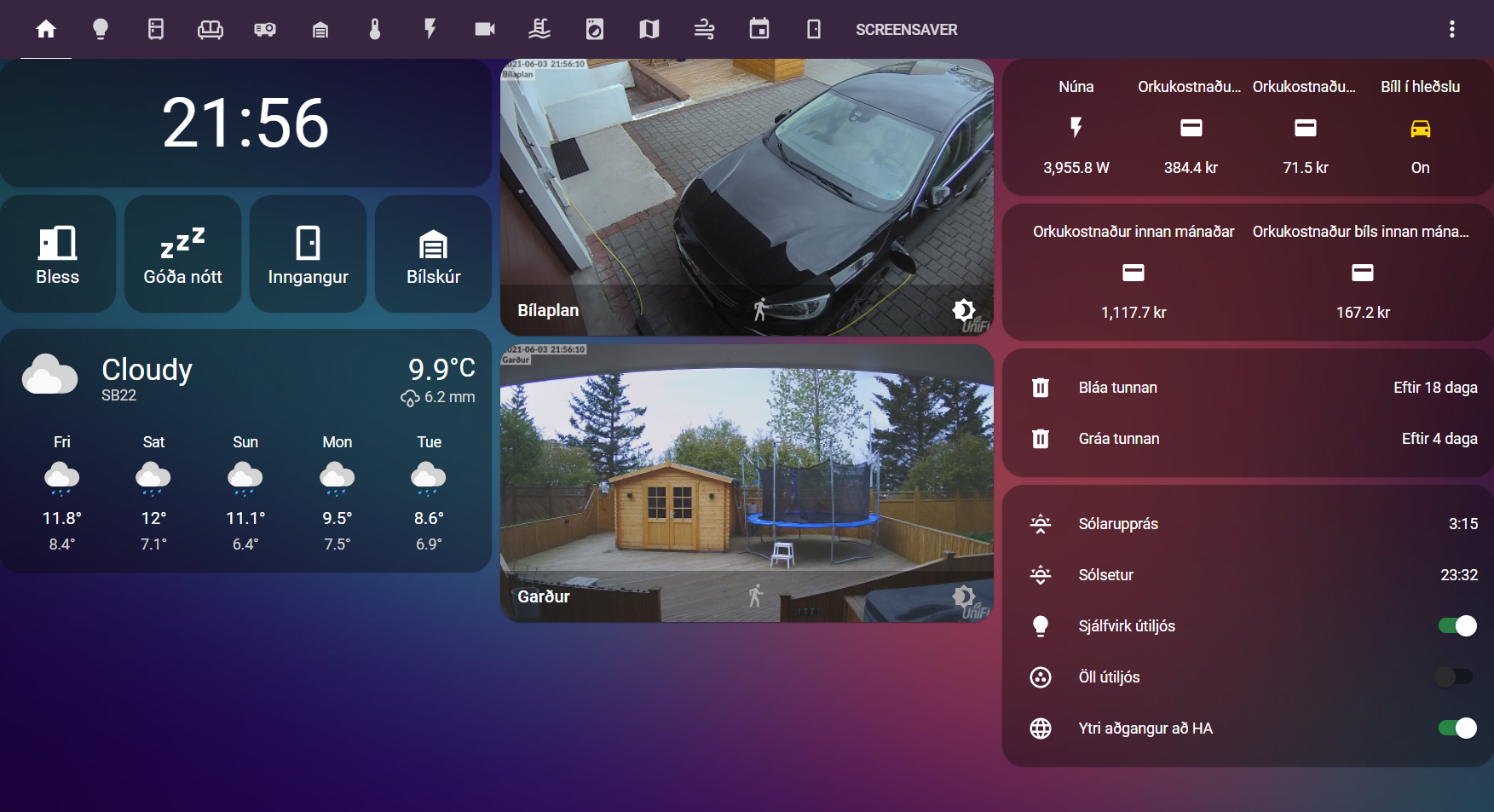The image size is (1494, 812).
Task: Switch to the Home tab
Action: [x=46, y=29]
